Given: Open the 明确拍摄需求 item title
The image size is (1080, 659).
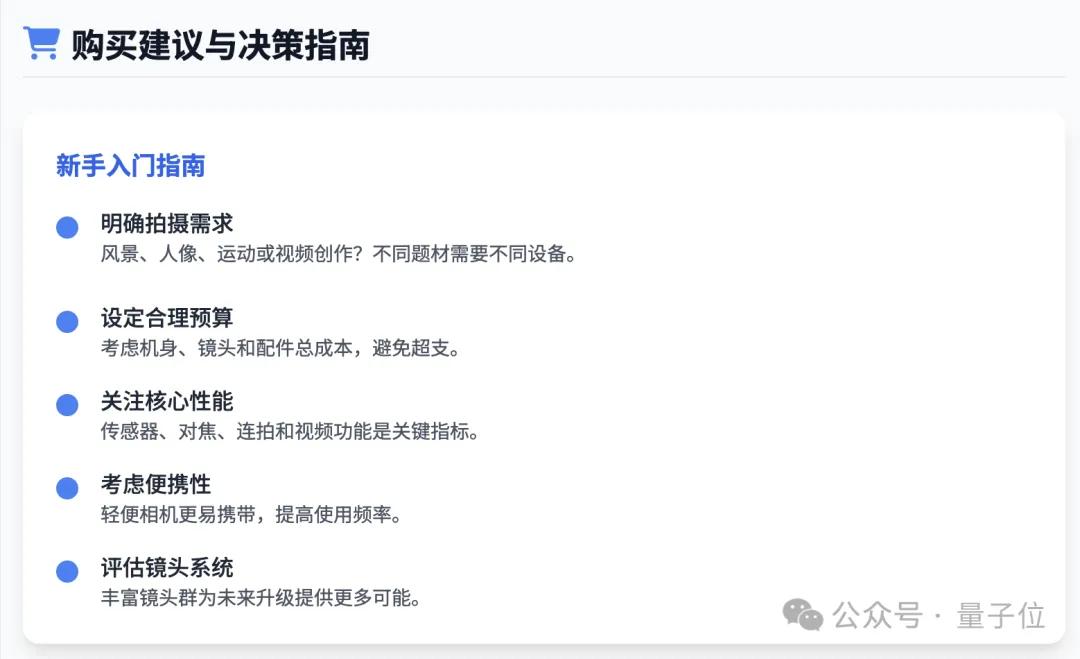Looking at the screenshot, I should [x=167, y=223].
